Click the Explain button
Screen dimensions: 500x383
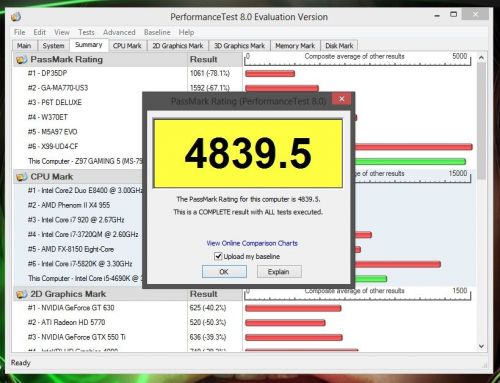click(x=279, y=272)
